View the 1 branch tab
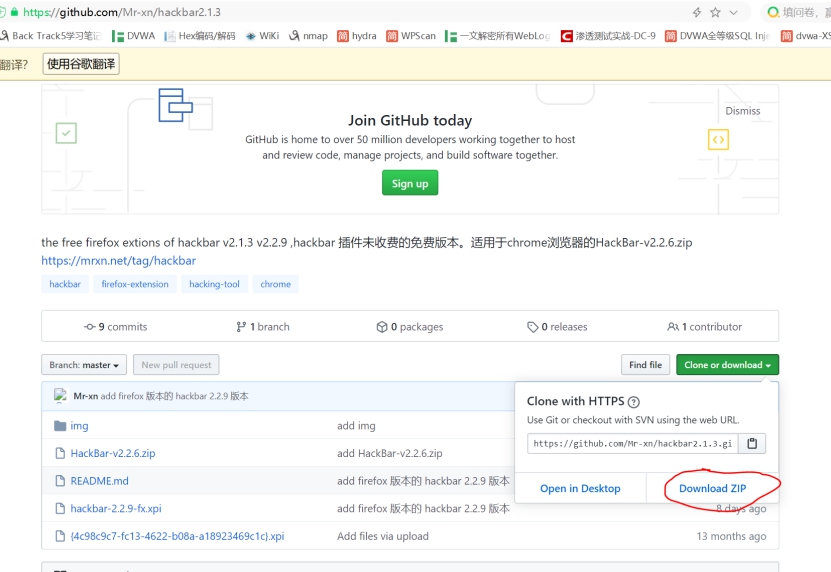This screenshot has height=572, width=831. [x=263, y=327]
